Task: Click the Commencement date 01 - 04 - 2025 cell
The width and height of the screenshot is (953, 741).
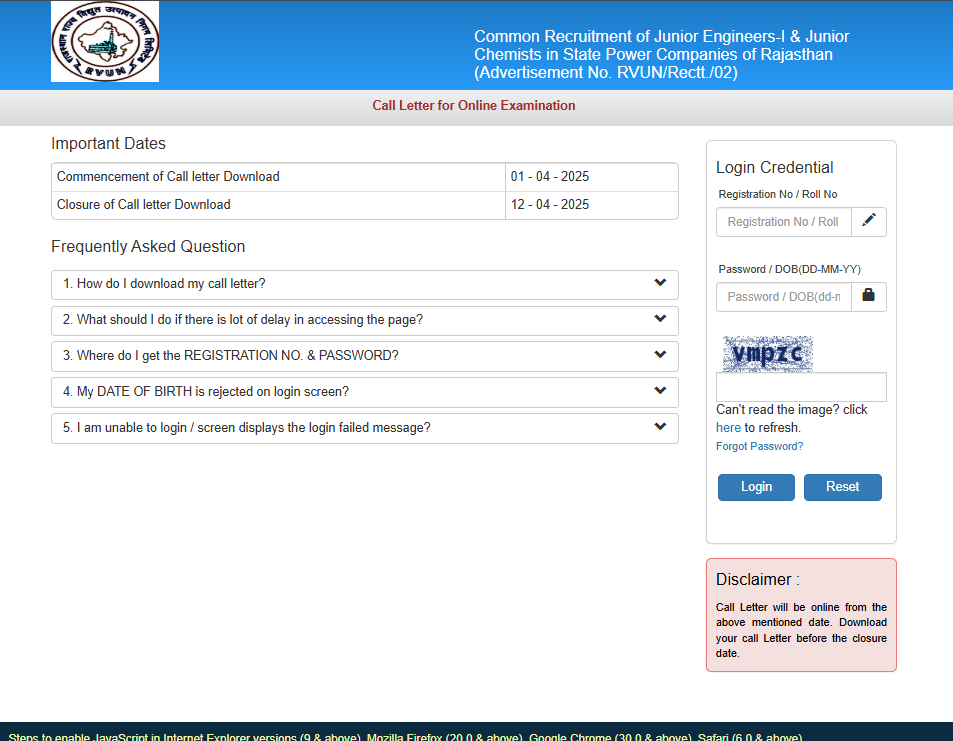Action: tap(550, 177)
